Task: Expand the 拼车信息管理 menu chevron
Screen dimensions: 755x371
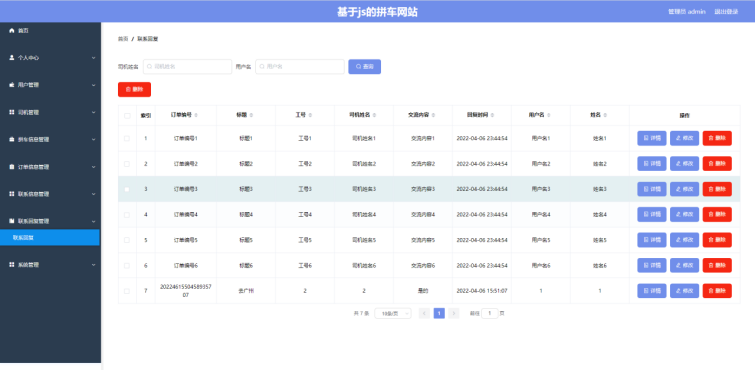Action: 93,140
